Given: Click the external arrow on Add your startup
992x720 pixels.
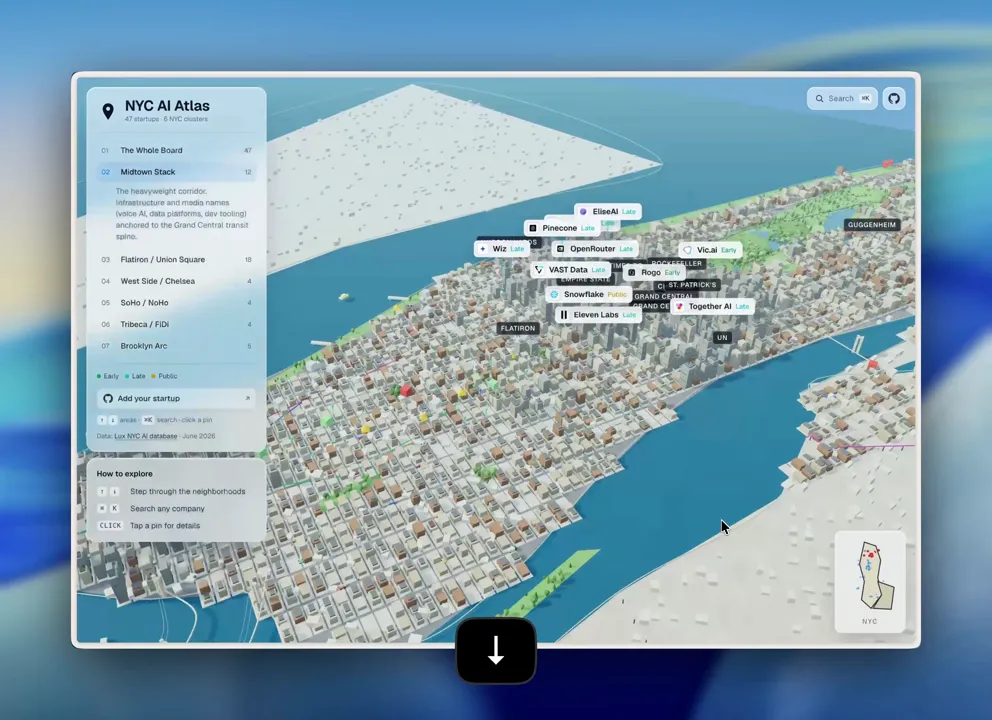Looking at the screenshot, I should [247, 399].
